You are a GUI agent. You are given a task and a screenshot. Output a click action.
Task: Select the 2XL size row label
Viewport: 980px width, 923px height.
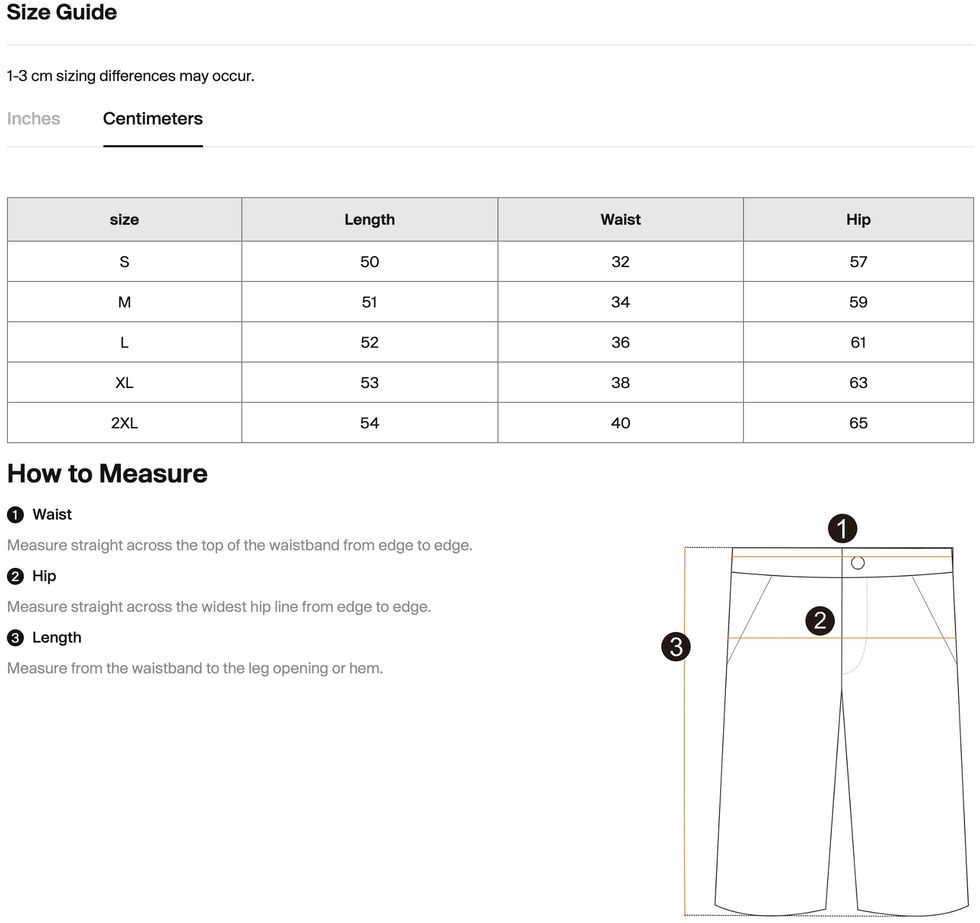(124, 423)
